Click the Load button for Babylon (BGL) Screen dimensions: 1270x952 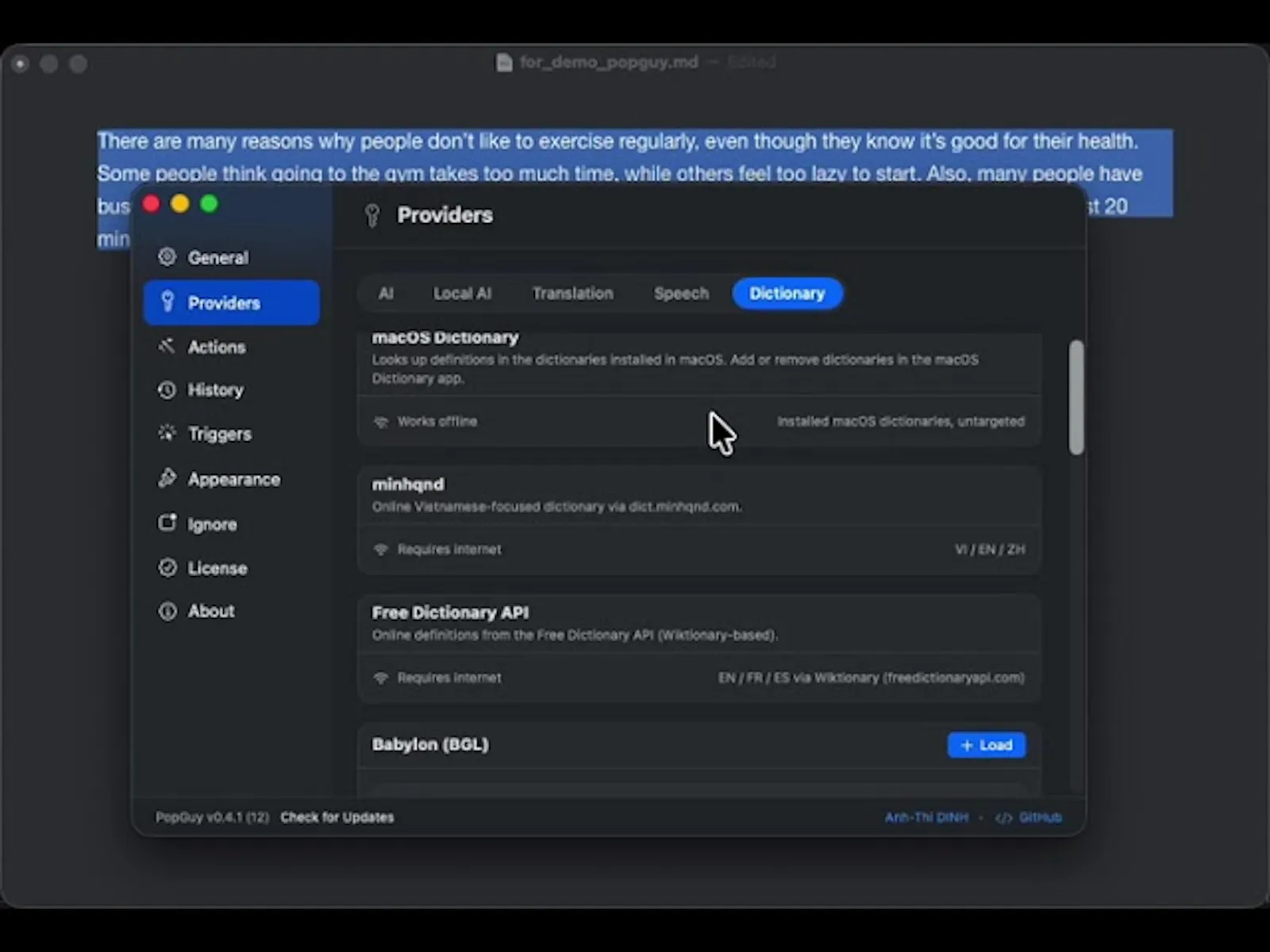[x=986, y=745]
